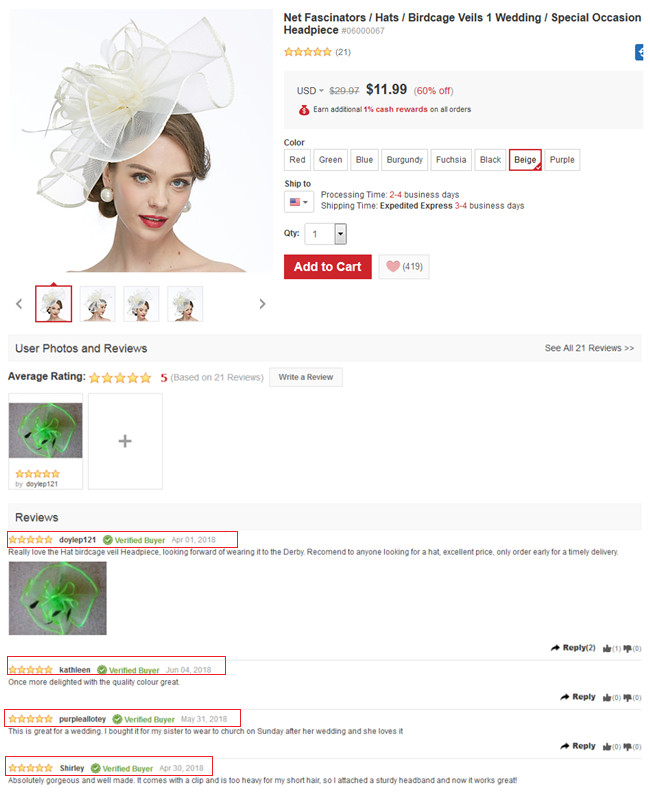Add a user photo with the plus box
Screen dimensions: 650x798
[x=125, y=441]
